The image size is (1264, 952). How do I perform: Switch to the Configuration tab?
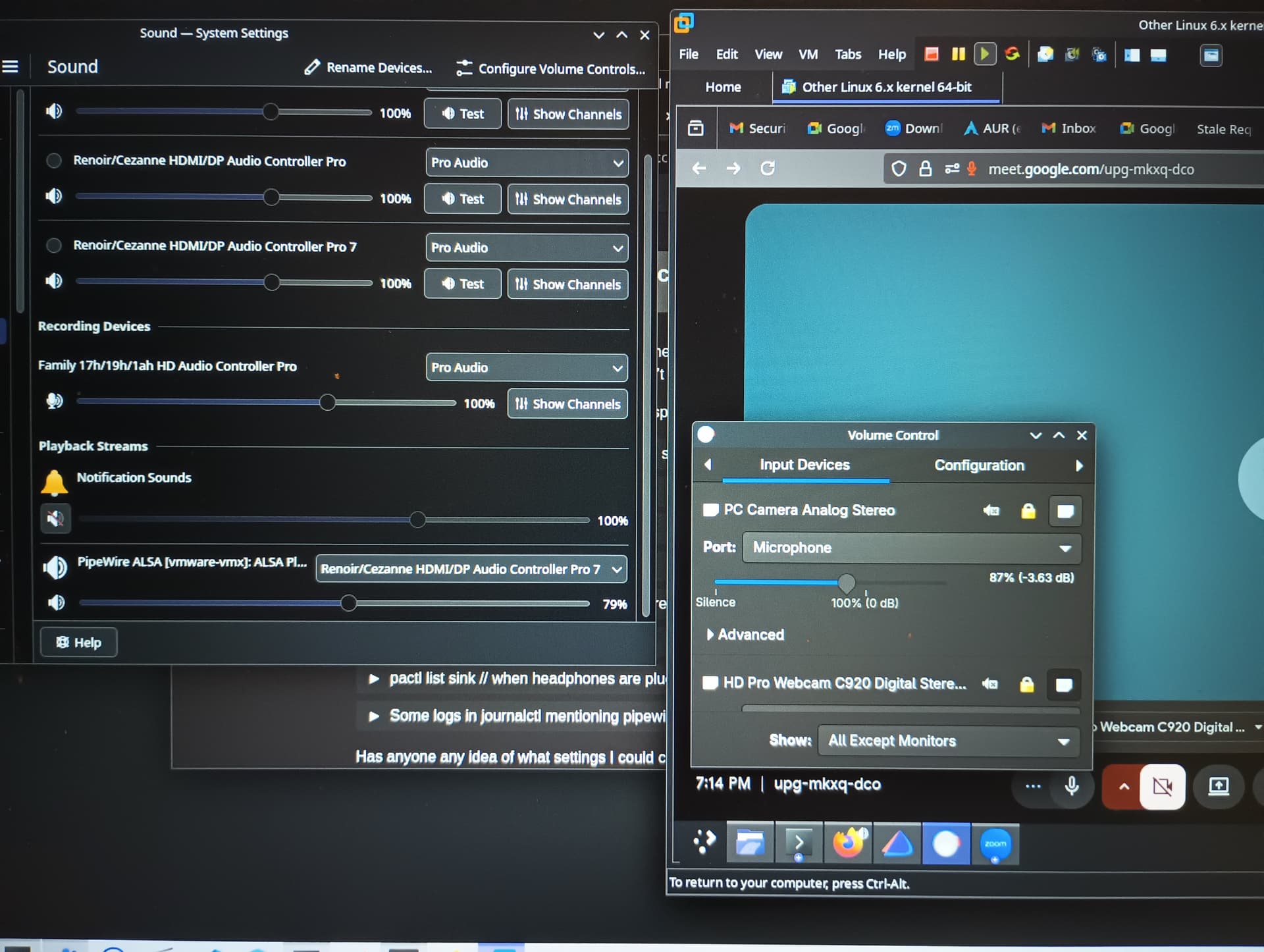tap(979, 465)
